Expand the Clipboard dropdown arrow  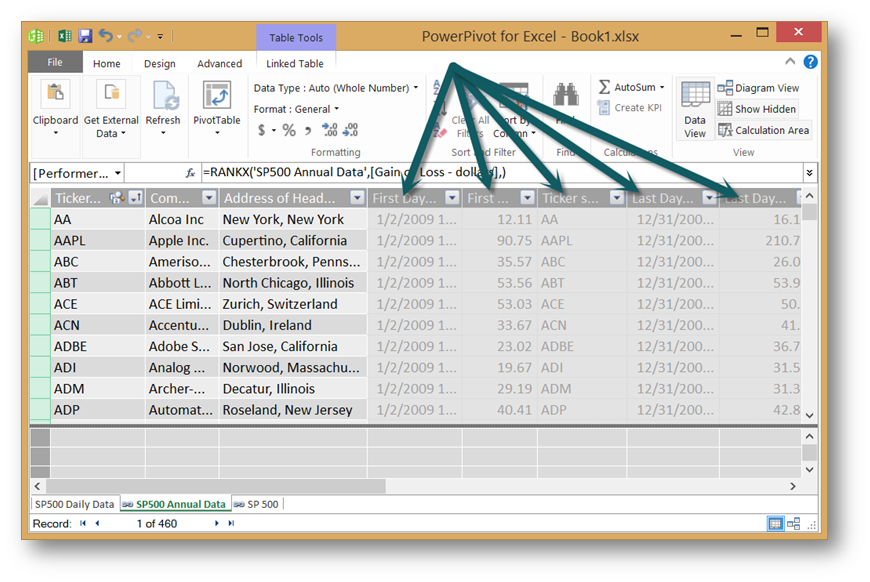pyautogui.click(x=55, y=133)
